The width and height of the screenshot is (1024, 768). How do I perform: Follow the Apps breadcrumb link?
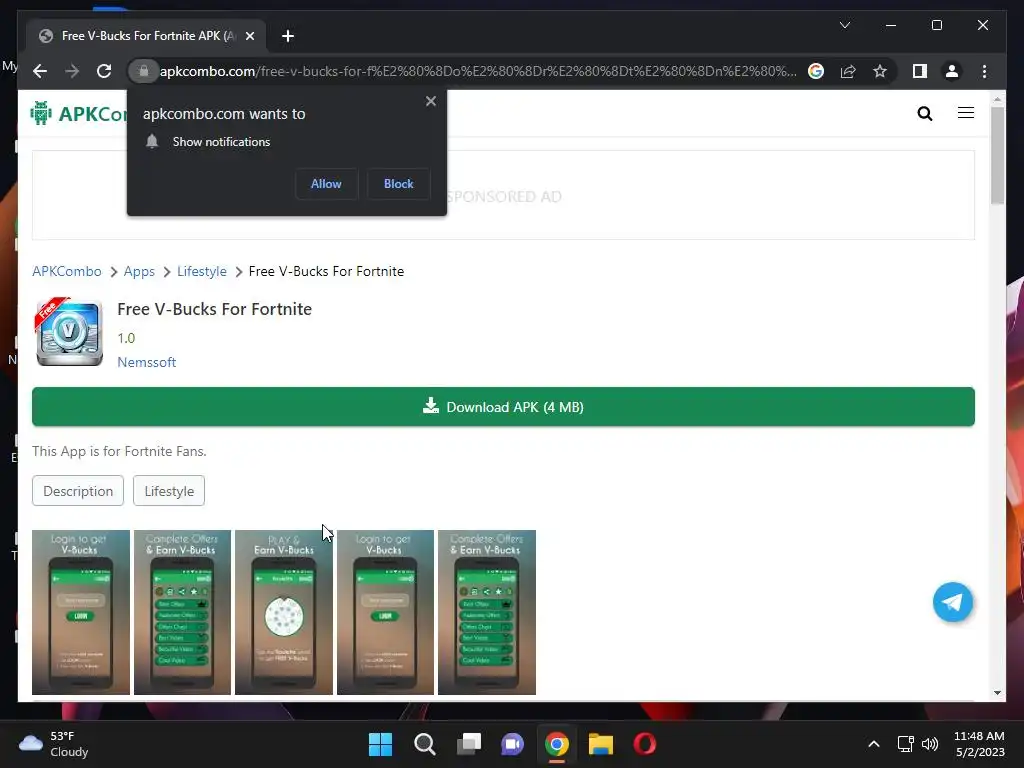pyautogui.click(x=139, y=271)
